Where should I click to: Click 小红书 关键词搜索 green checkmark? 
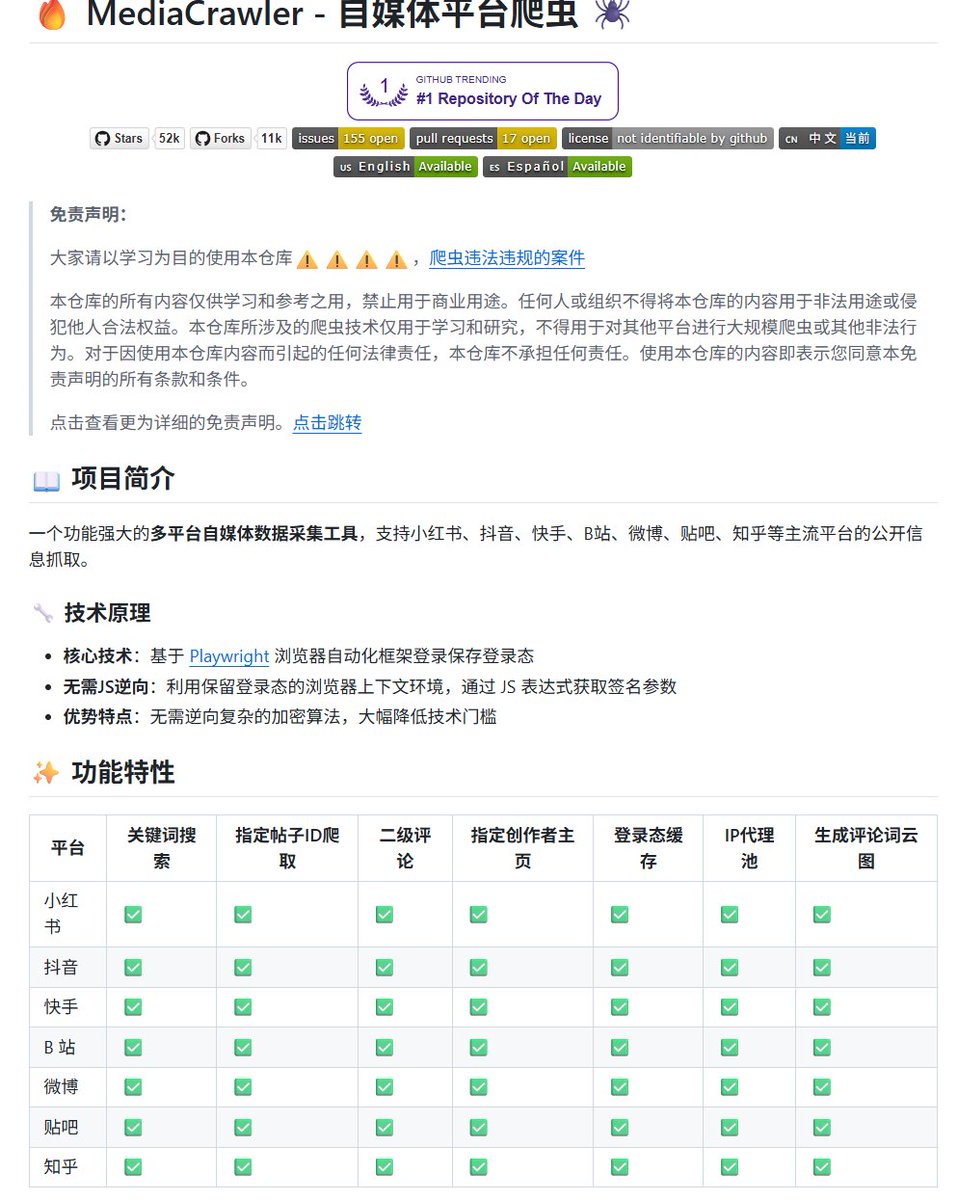pos(133,914)
